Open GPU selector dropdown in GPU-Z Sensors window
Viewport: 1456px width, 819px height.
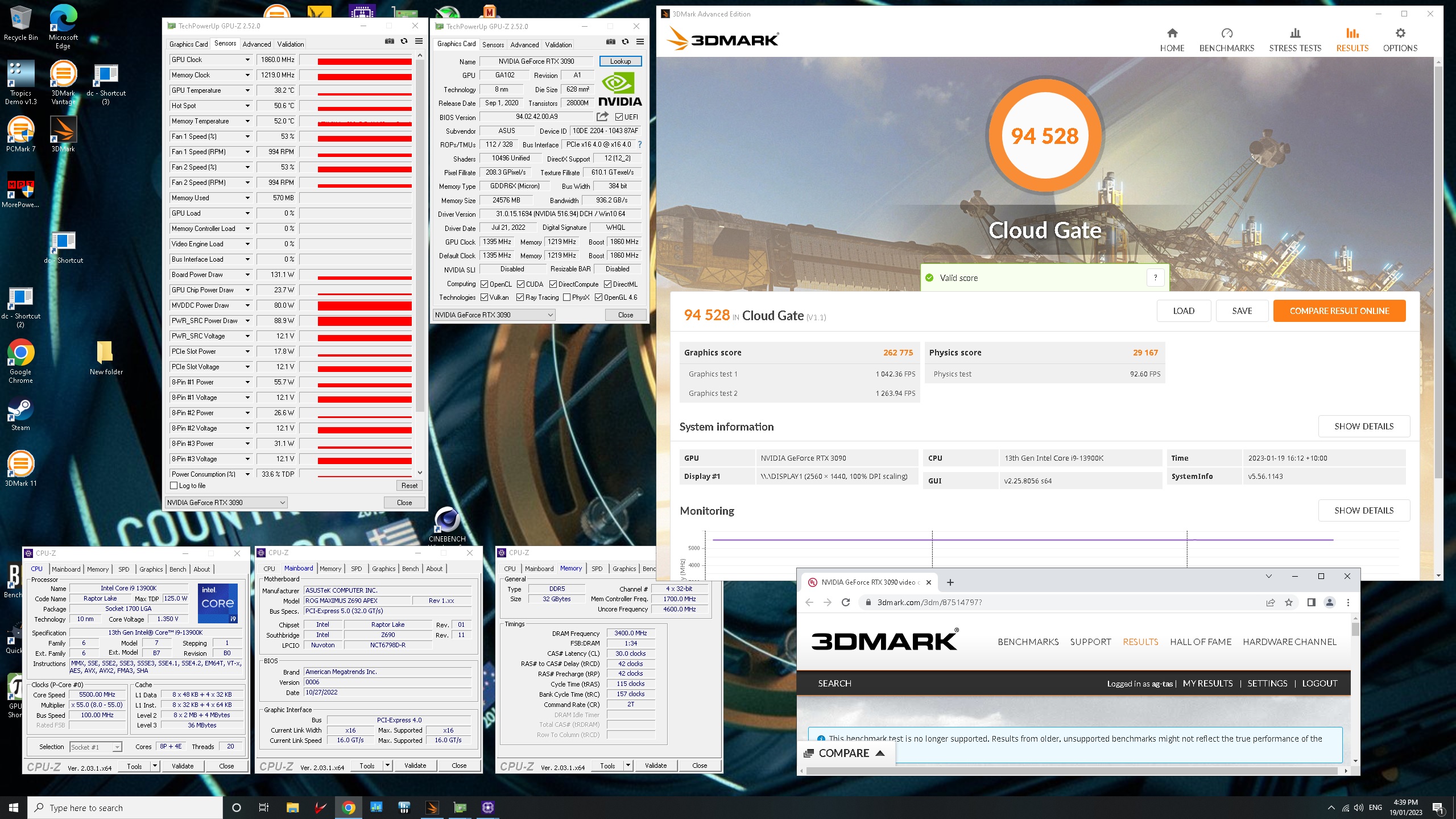[x=226, y=503]
